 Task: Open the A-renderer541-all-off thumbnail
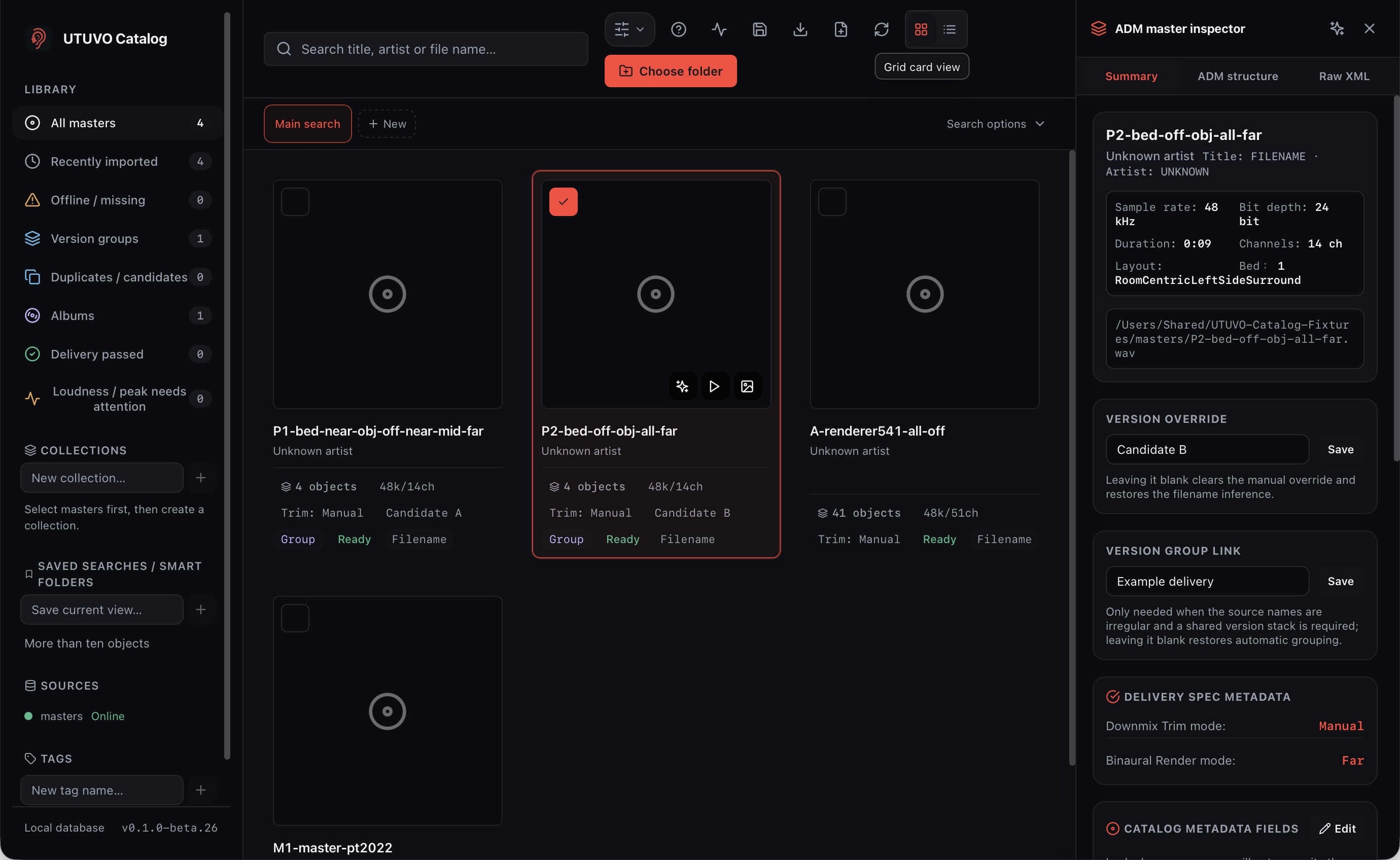(924, 294)
